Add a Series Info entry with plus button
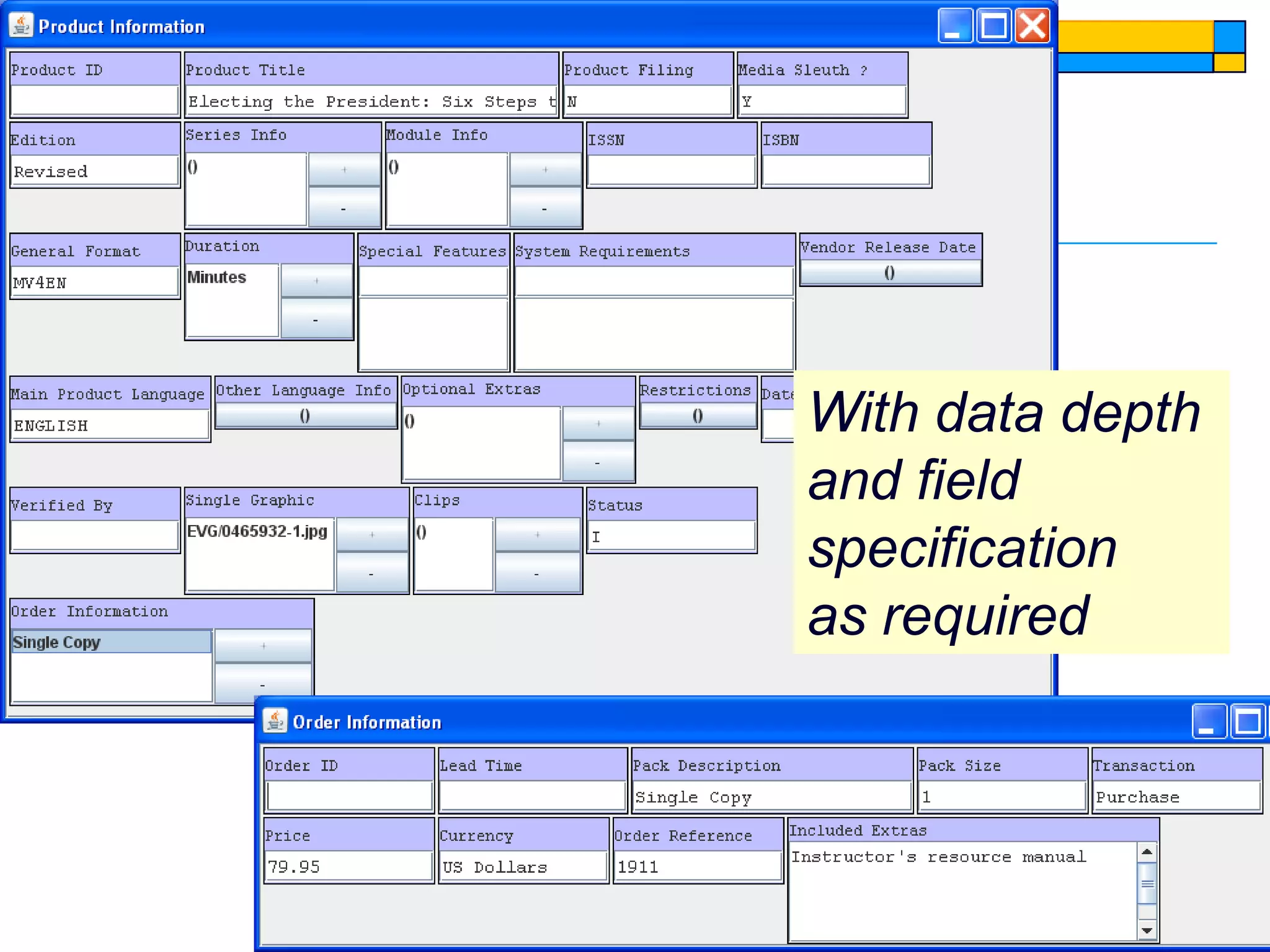This screenshot has height=952, width=1270. pyautogui.click(x=344, y=169)
